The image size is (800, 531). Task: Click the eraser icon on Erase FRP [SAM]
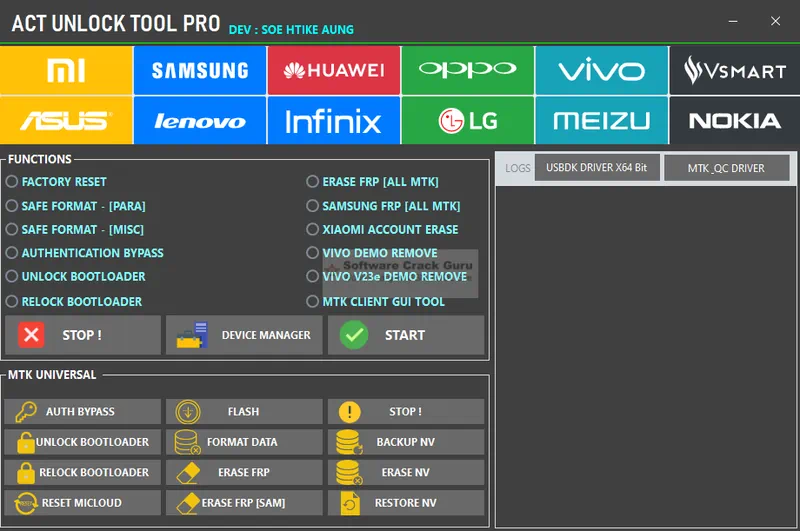[188, 503]
